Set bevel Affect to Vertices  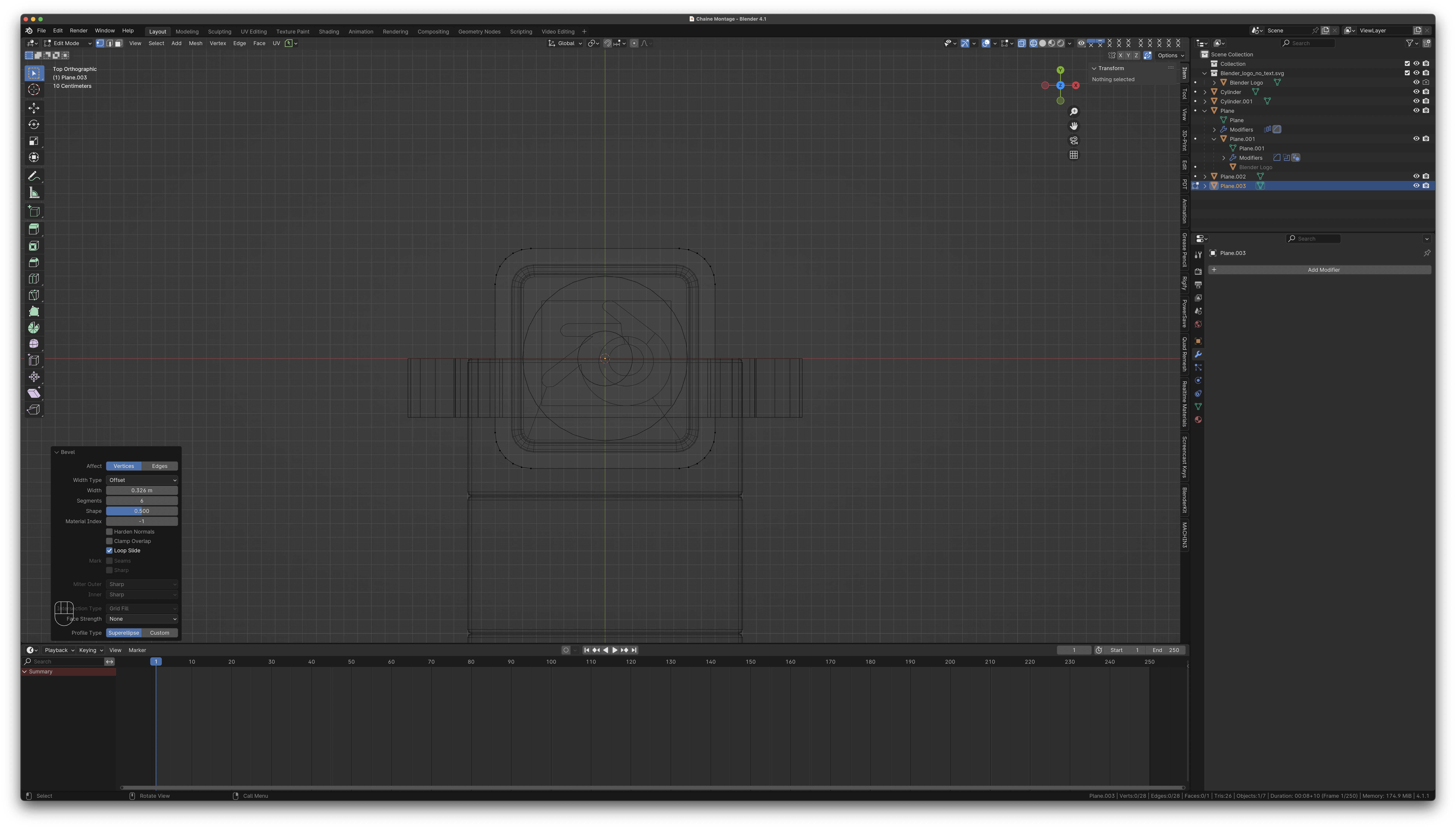[x=124, y=466]
